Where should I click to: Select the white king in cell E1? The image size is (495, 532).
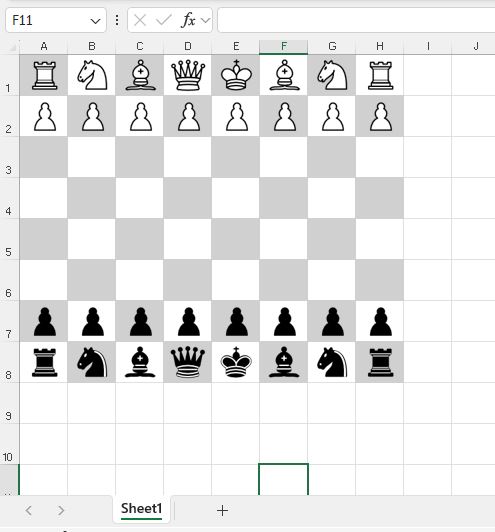[236, 75]
